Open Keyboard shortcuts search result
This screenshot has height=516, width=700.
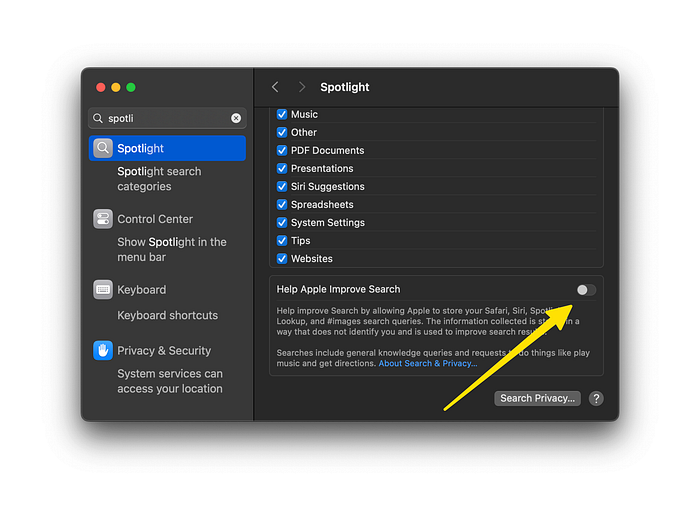167,315
